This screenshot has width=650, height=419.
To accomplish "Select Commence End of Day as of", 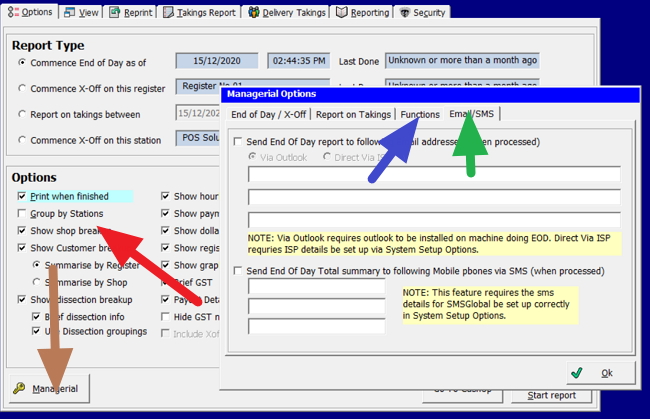I will (22, 63).
